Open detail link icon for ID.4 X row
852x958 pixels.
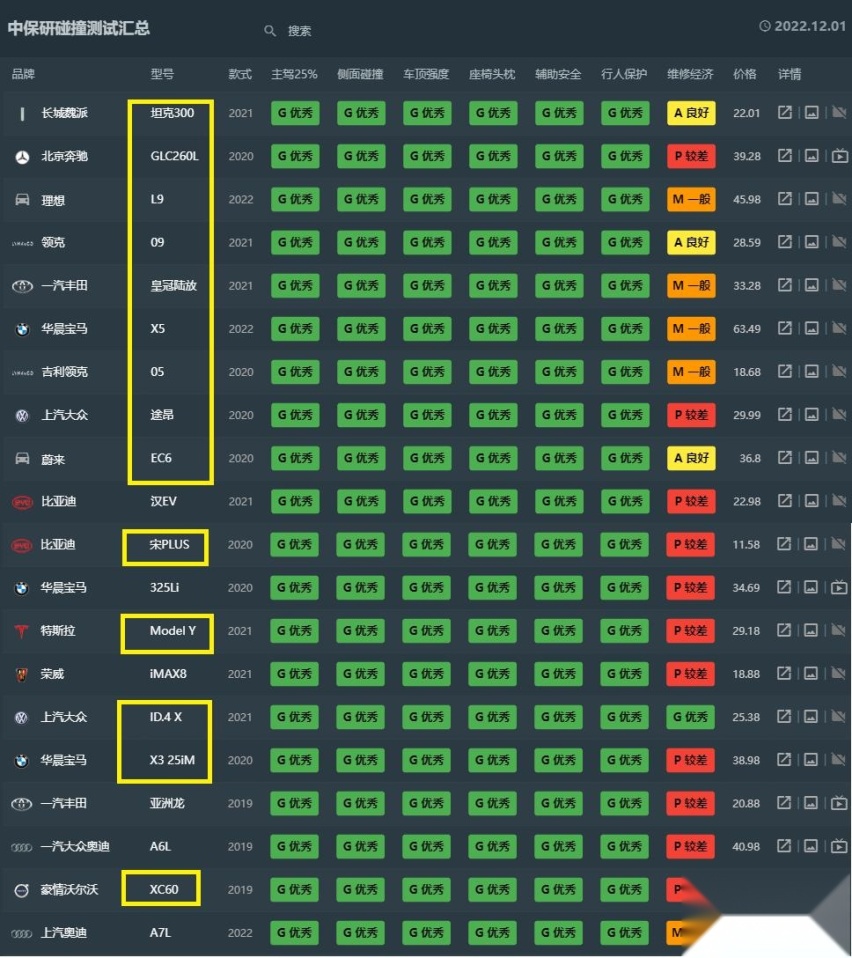click(784, 717)
